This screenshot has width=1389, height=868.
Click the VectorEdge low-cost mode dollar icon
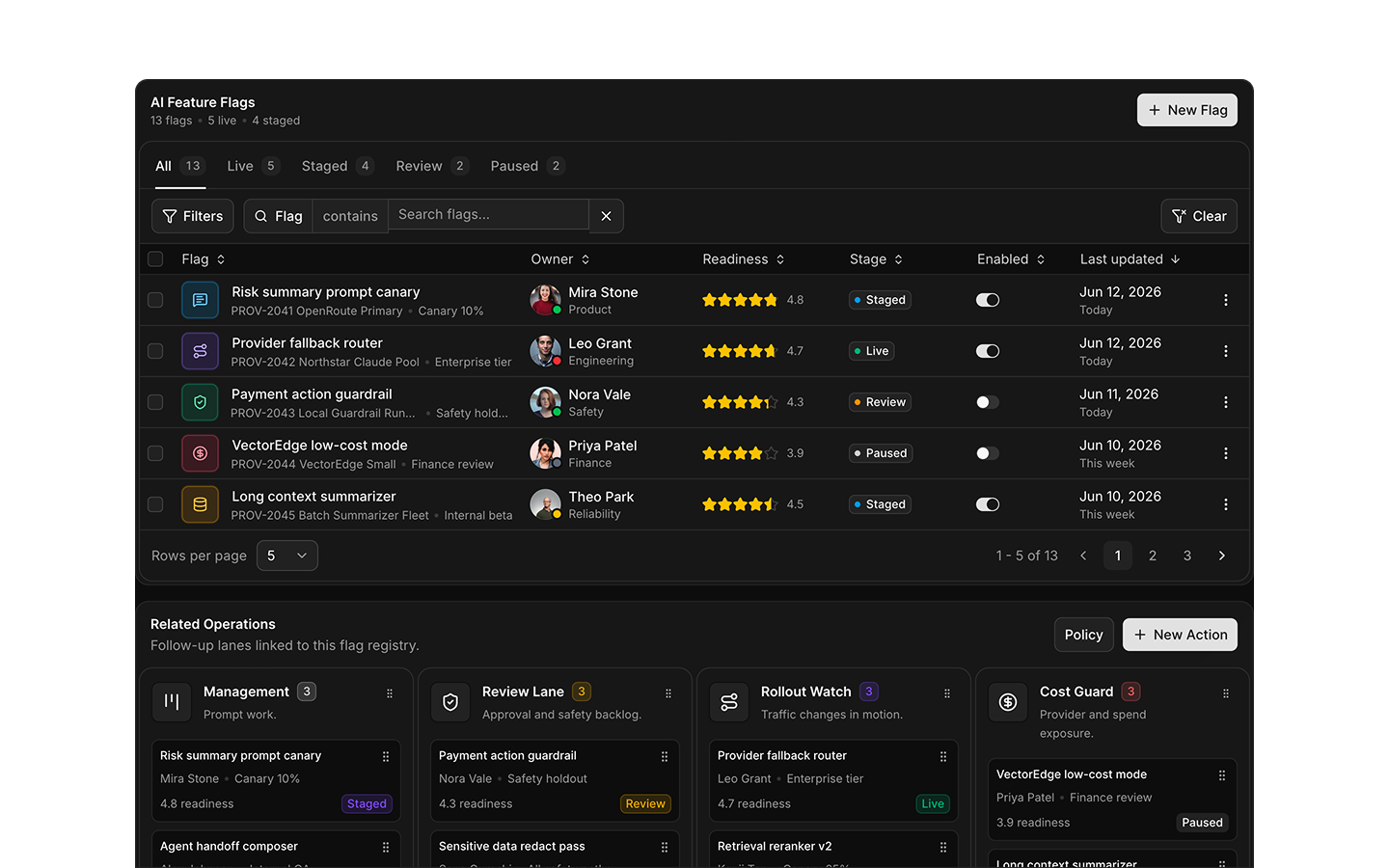pyautogui.click(x=200, y=453)
